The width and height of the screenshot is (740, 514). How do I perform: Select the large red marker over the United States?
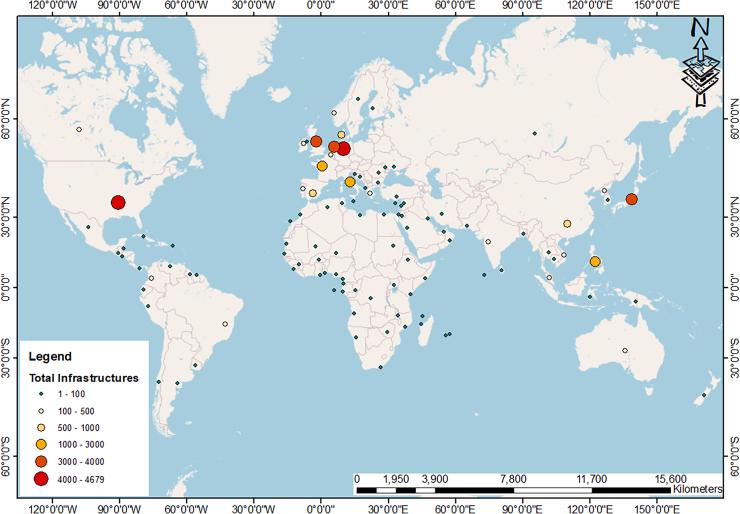pyautogui.click(x=118, y=203)
